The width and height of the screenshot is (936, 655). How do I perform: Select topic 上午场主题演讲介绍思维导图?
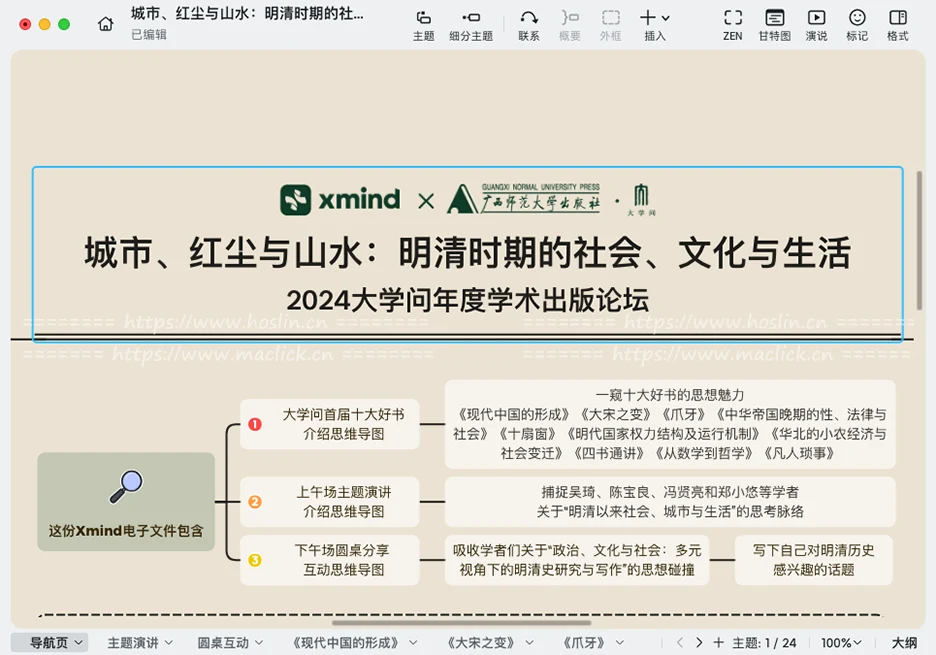[330, 502]
